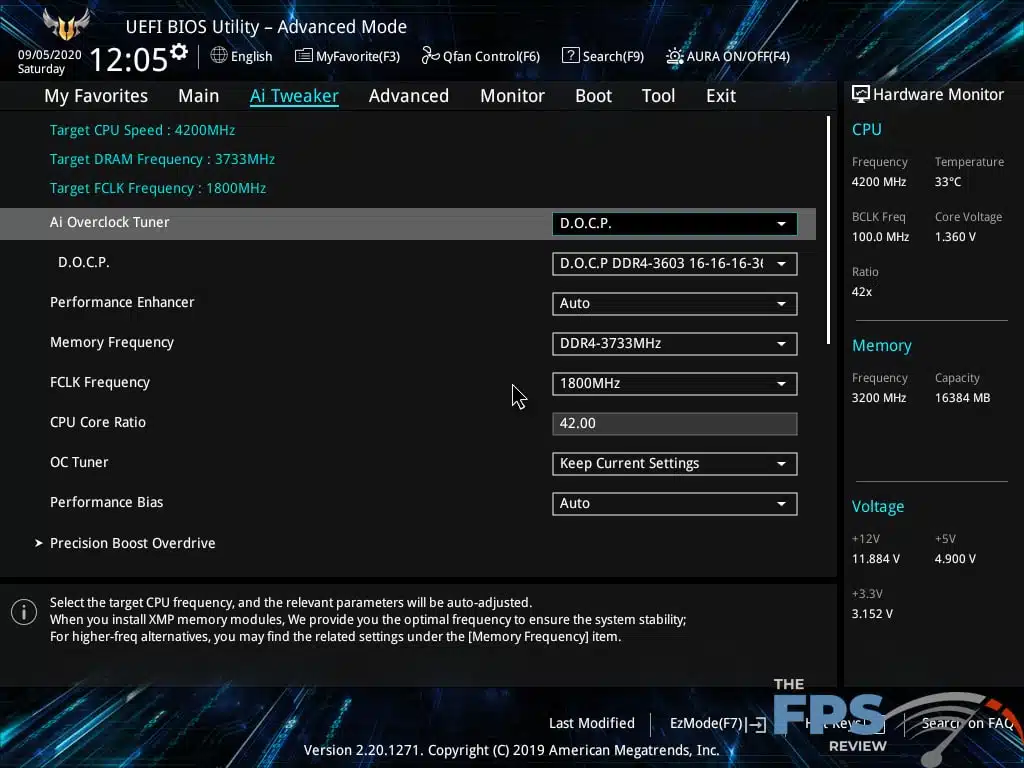Click the FCLK Frequency label
1024x768 pixels.
100,383
